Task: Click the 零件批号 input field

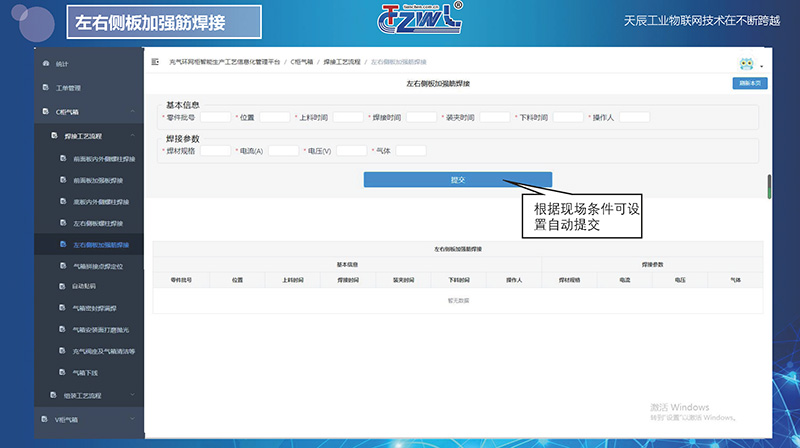Action: click(x=215, y=117)
